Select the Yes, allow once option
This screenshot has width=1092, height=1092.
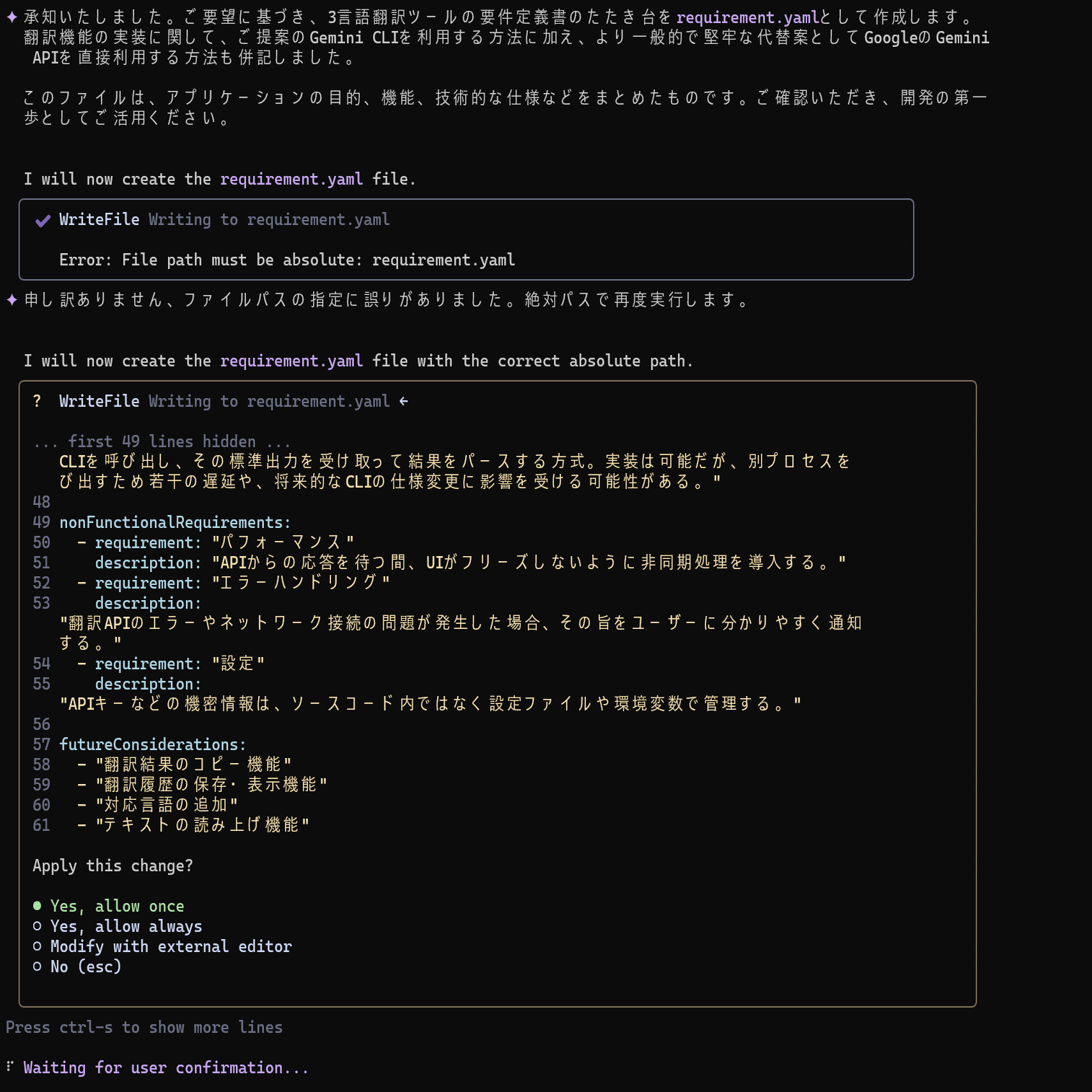pos(116,906)
